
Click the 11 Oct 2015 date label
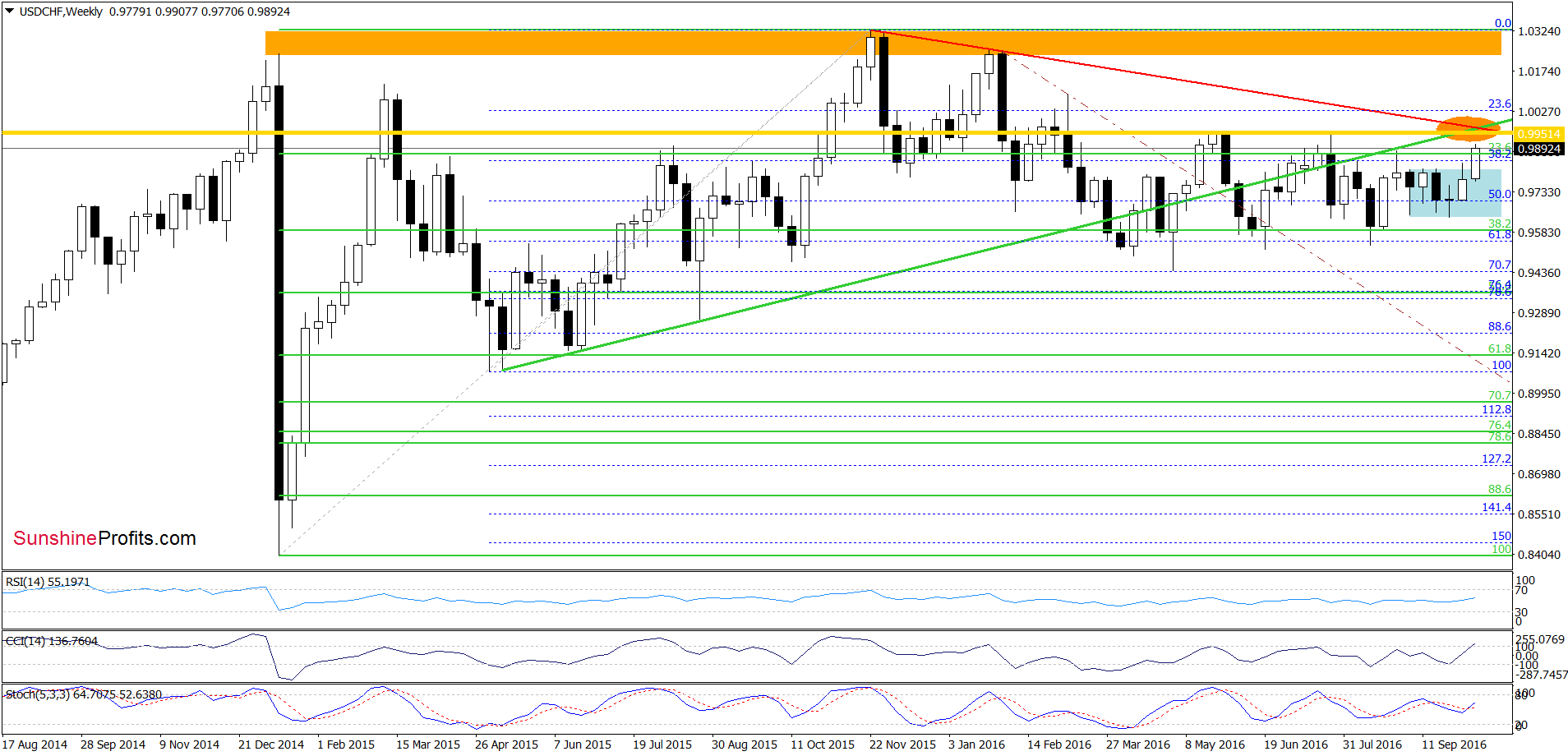(x=823, y=744)
